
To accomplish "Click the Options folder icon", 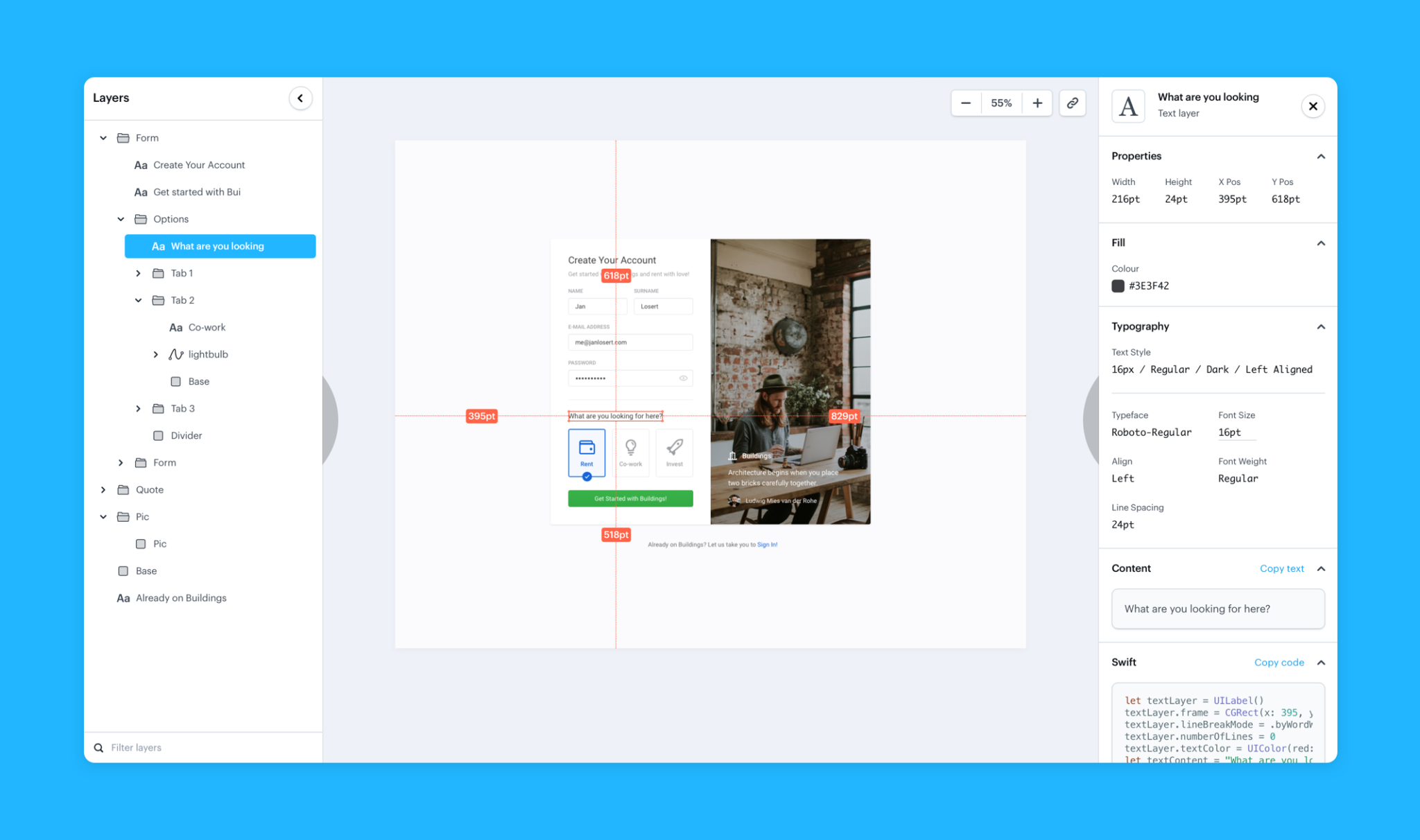I will (141, 219).
